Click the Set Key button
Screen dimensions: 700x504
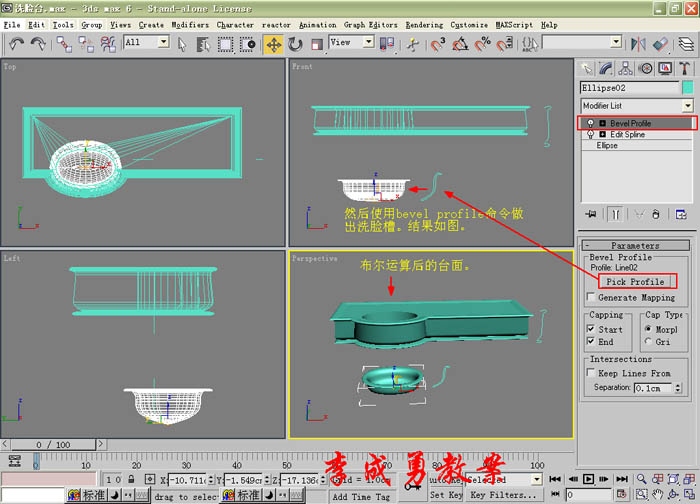click(x=446, y=495)
